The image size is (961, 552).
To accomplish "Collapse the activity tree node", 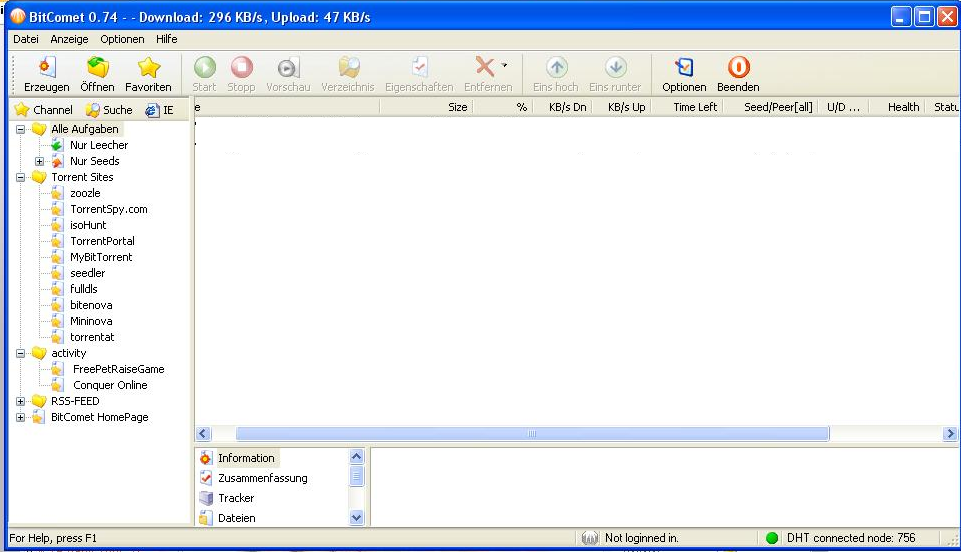I will point(20,353).
